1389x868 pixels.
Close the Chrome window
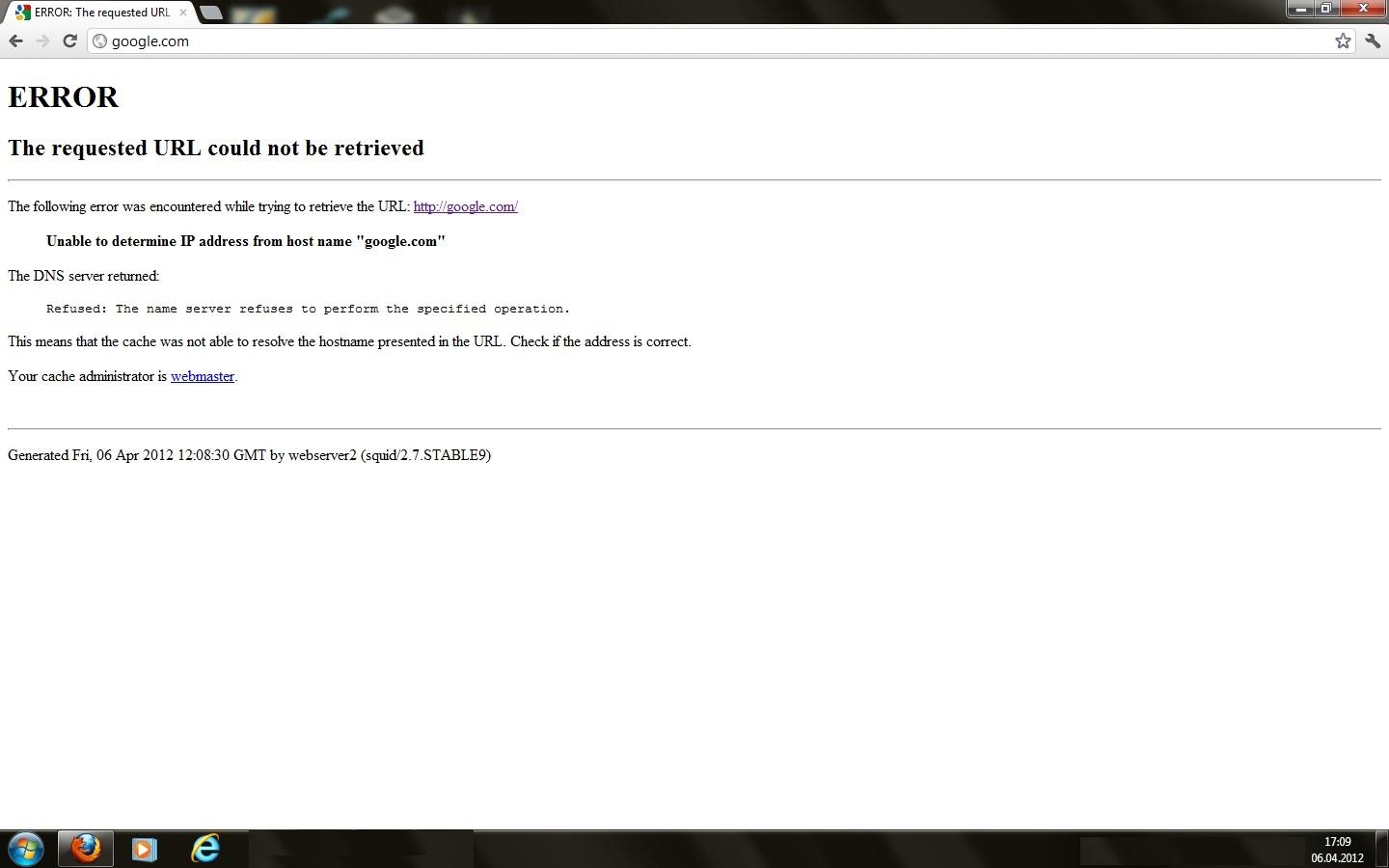(x=1363, y=9)
